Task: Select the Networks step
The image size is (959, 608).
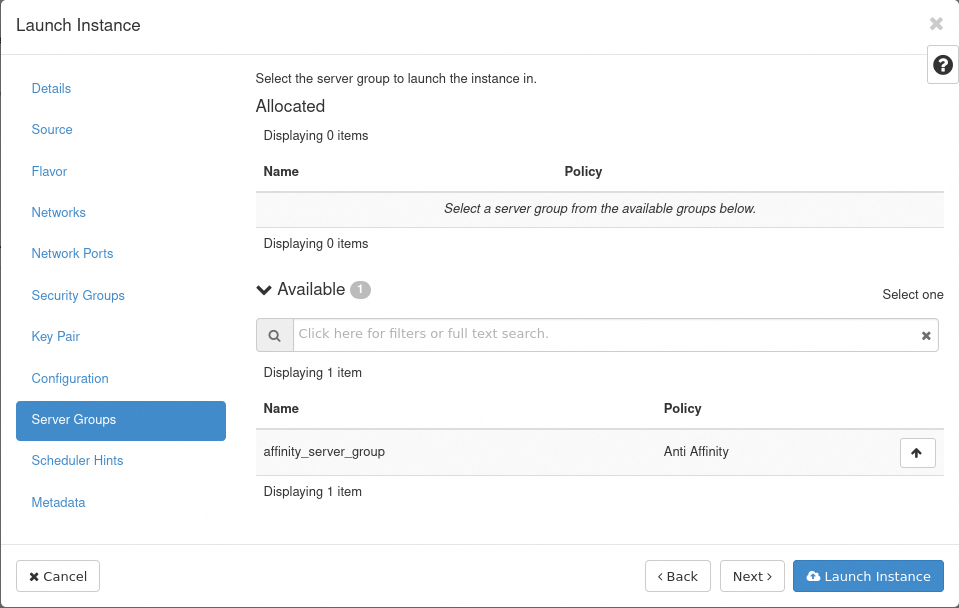Action: [58, 212]
